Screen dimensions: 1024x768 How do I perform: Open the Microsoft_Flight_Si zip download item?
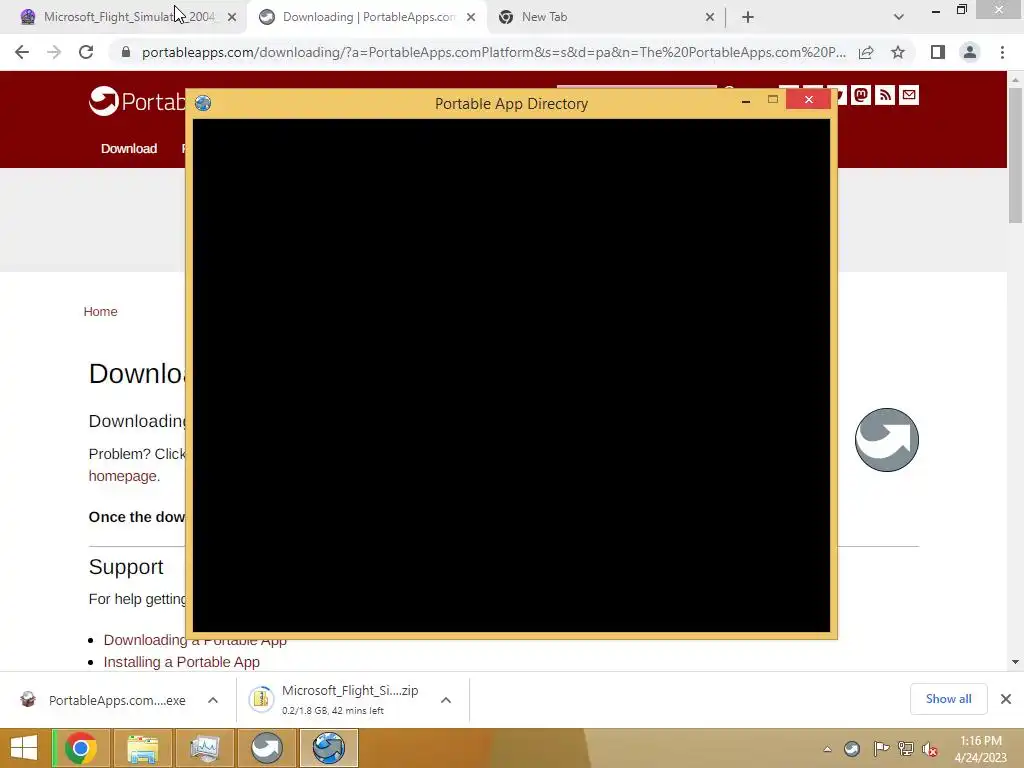point(336,699)
